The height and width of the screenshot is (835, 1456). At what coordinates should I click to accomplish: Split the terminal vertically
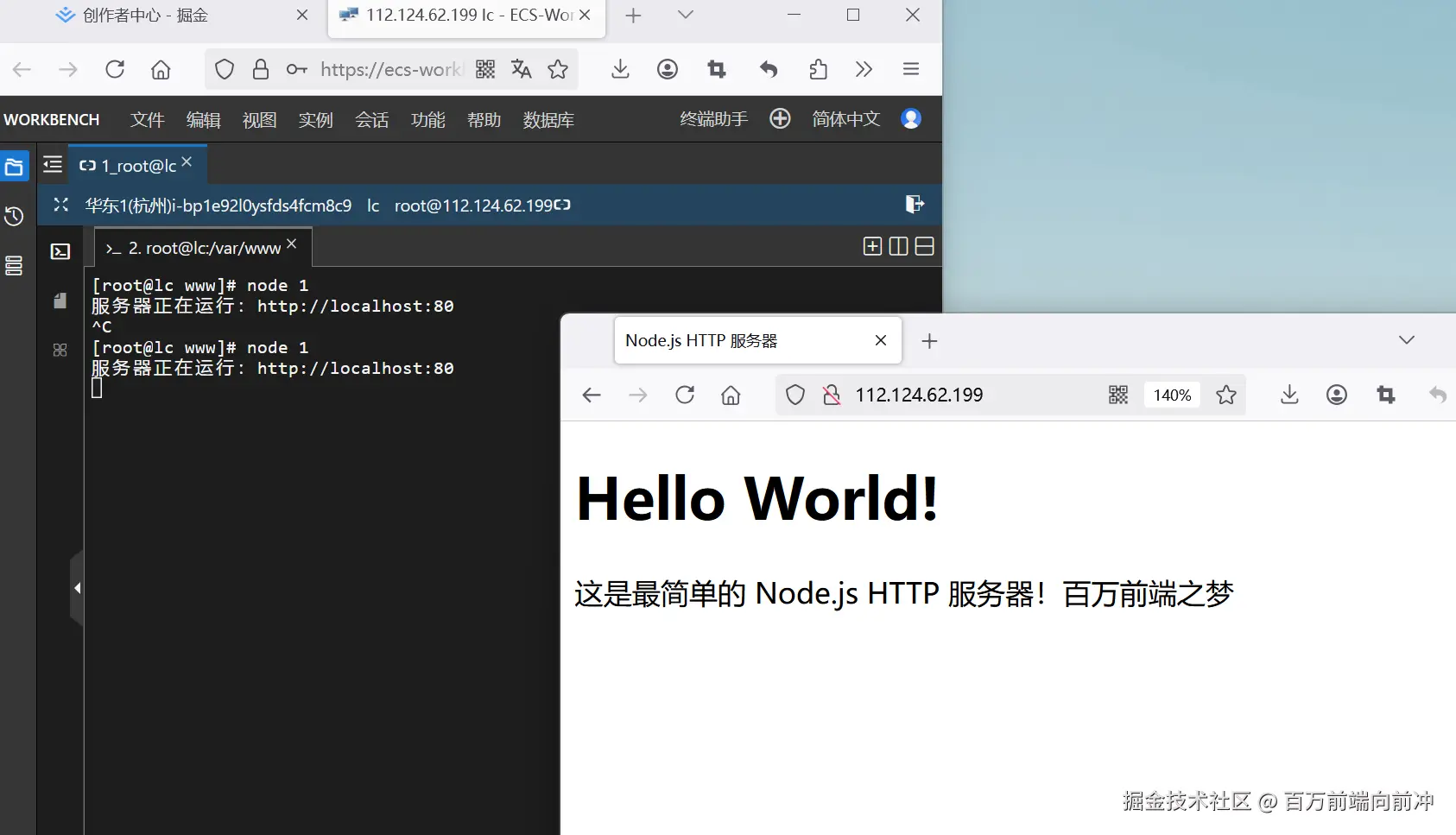click(x=898, y=246)
